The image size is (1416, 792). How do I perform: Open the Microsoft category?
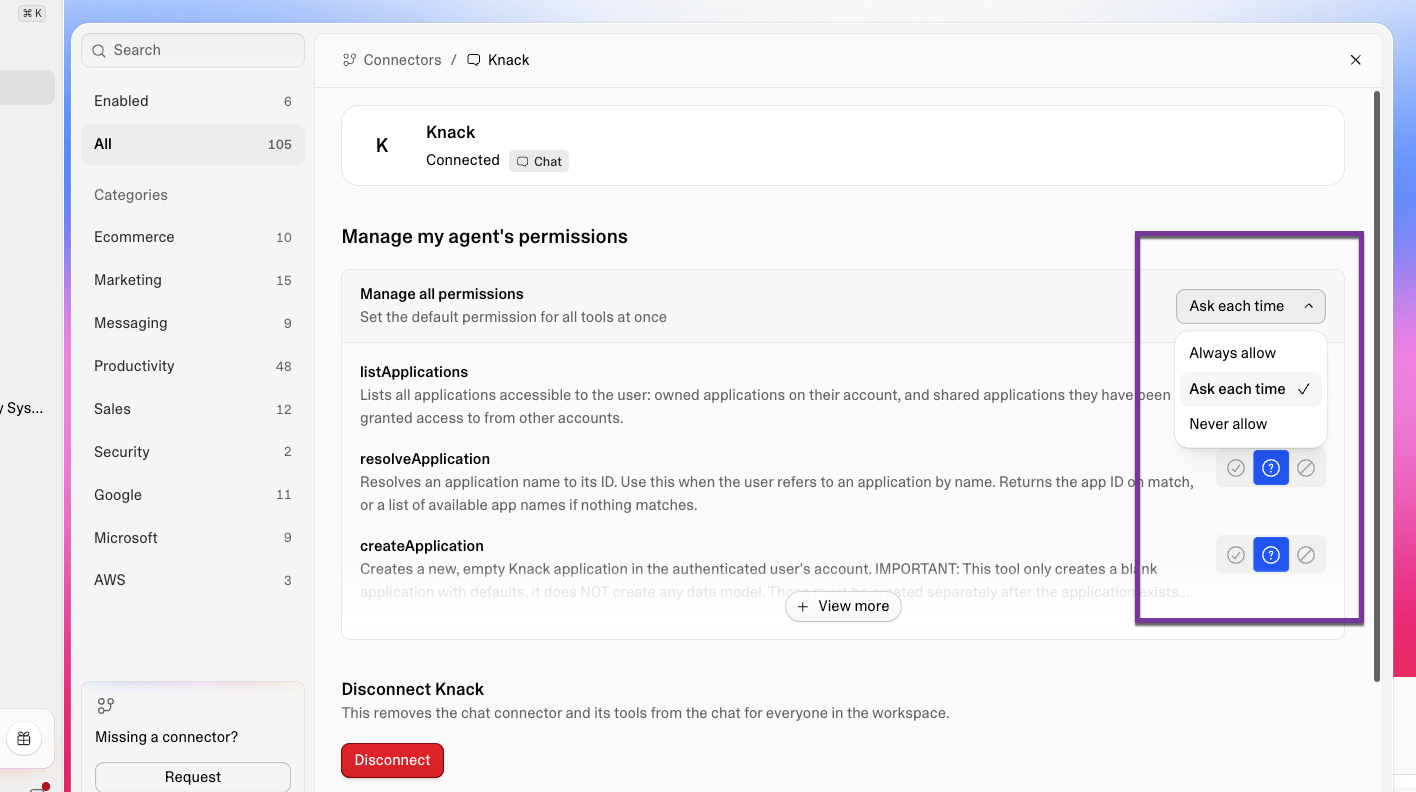(x=193, y=538)
